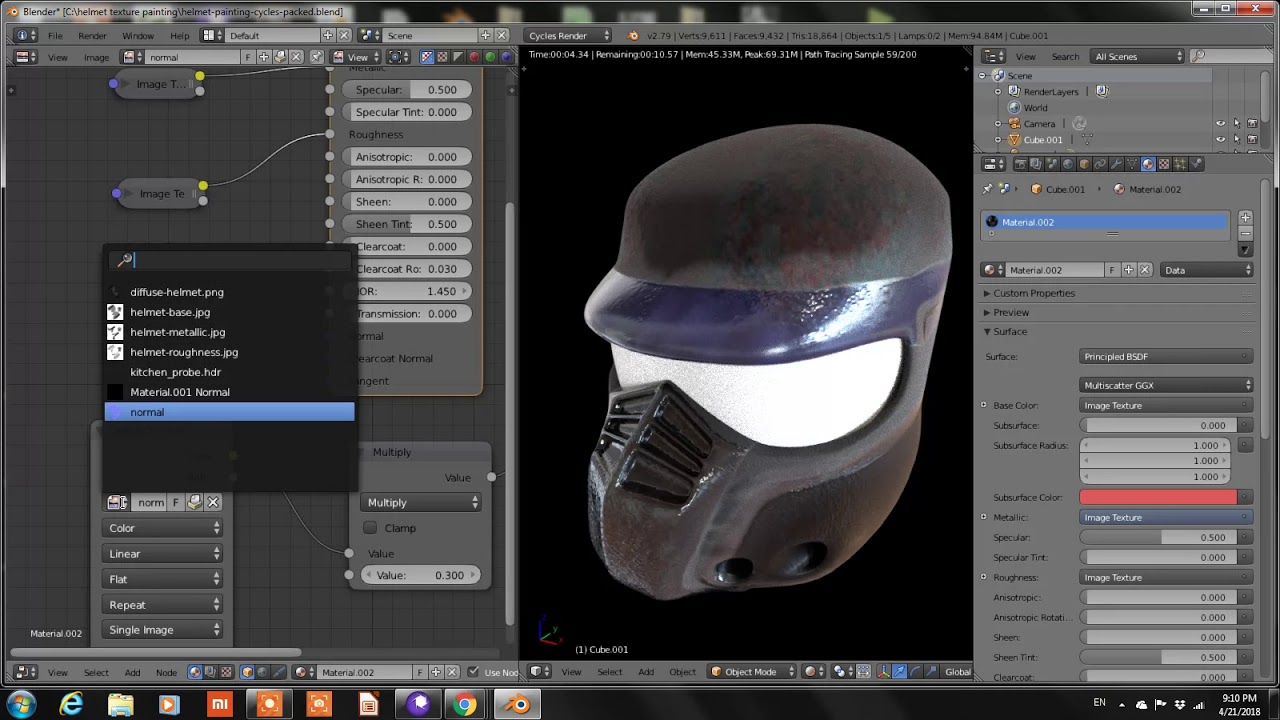1280x720 pixels.
Task: Expand the Preview panel
Action: [x=1011, y=312]
